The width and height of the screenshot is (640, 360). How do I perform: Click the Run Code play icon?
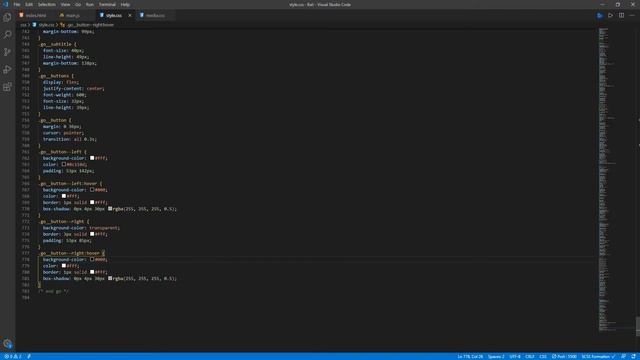click(610, 16)
